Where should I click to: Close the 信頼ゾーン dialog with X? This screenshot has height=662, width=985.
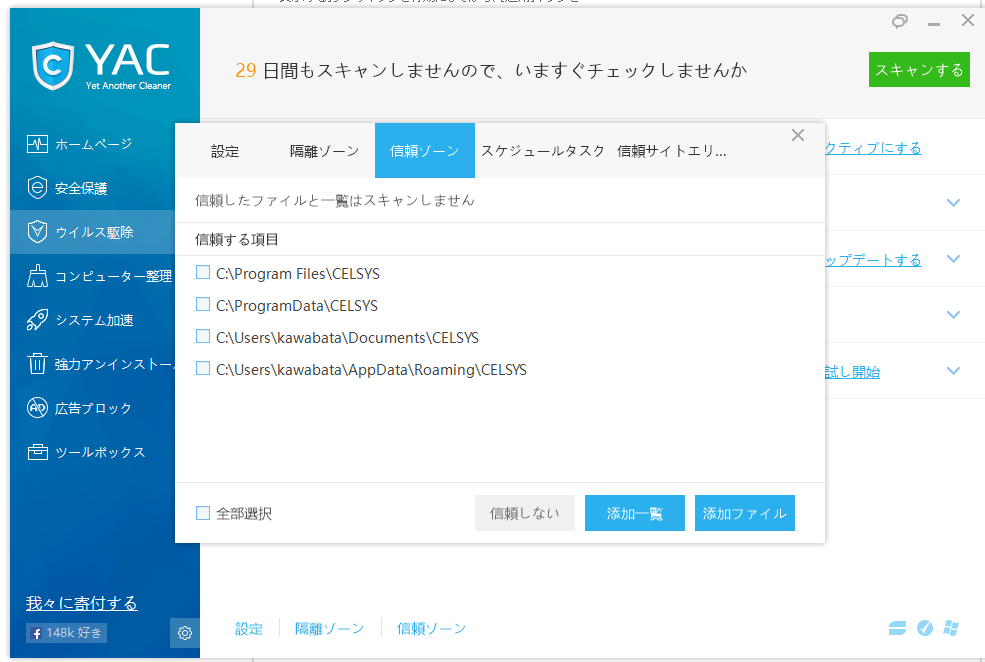click(x=797, y=136)
